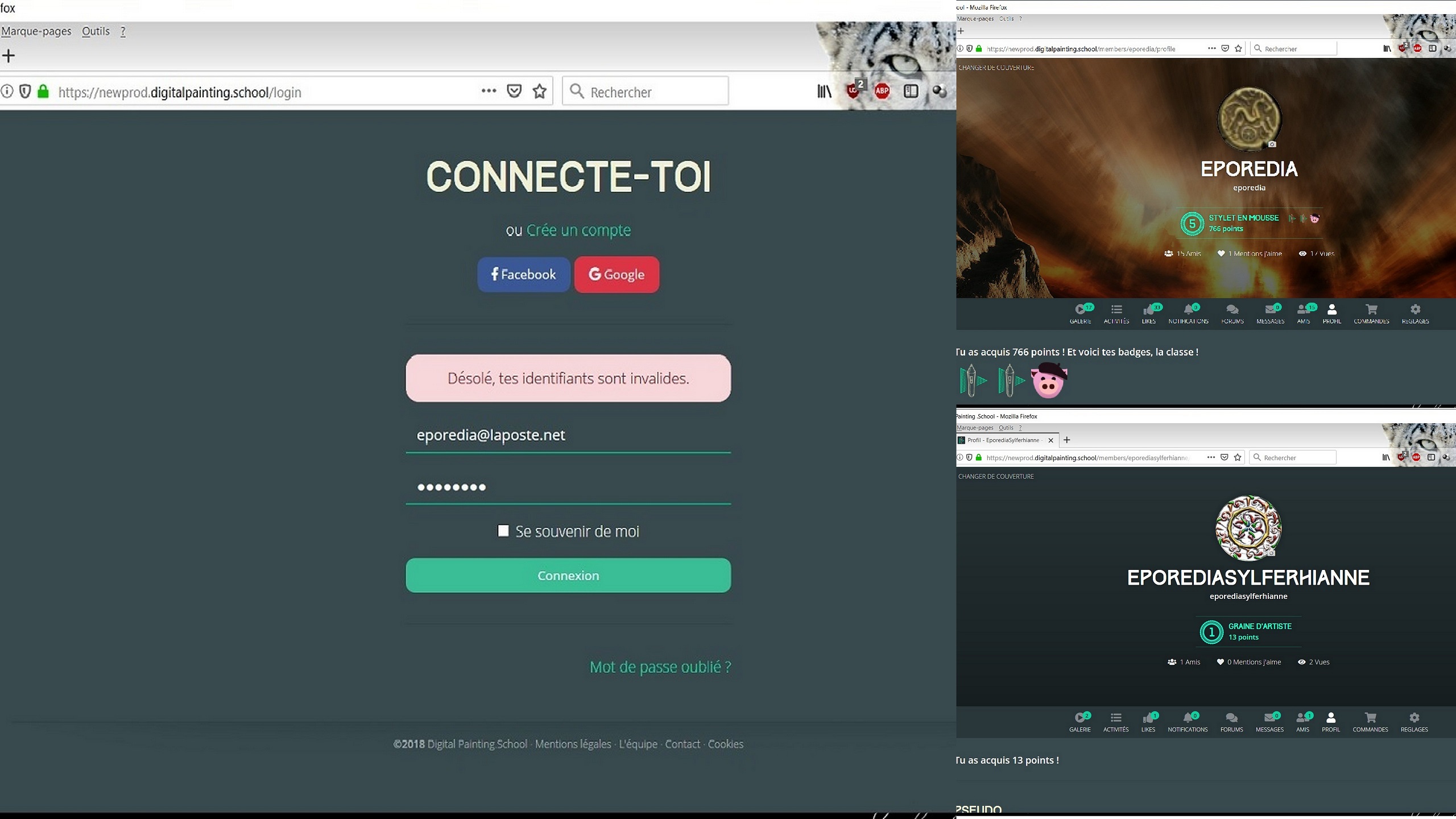1456x819 pixels.
Task: Open REGLAGES settings icon on the profile
Action: pyautogui.click(x=1414, y=310)
